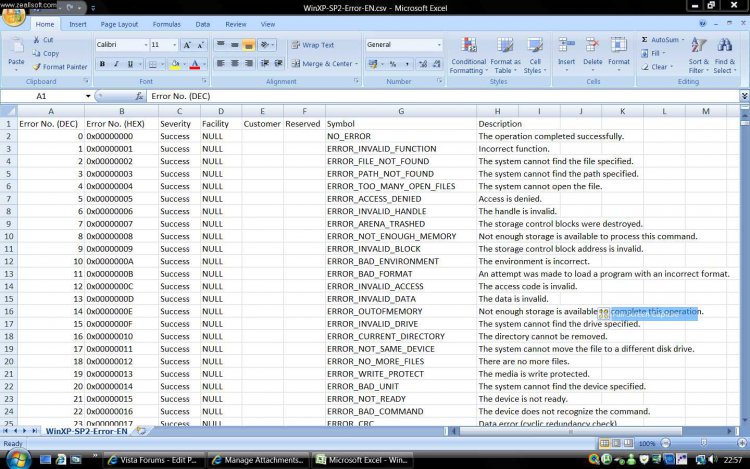The width and height of the screenshot is (750, 469).
Task: Click the Orientation text angle icon
Action: pos(265,45)
